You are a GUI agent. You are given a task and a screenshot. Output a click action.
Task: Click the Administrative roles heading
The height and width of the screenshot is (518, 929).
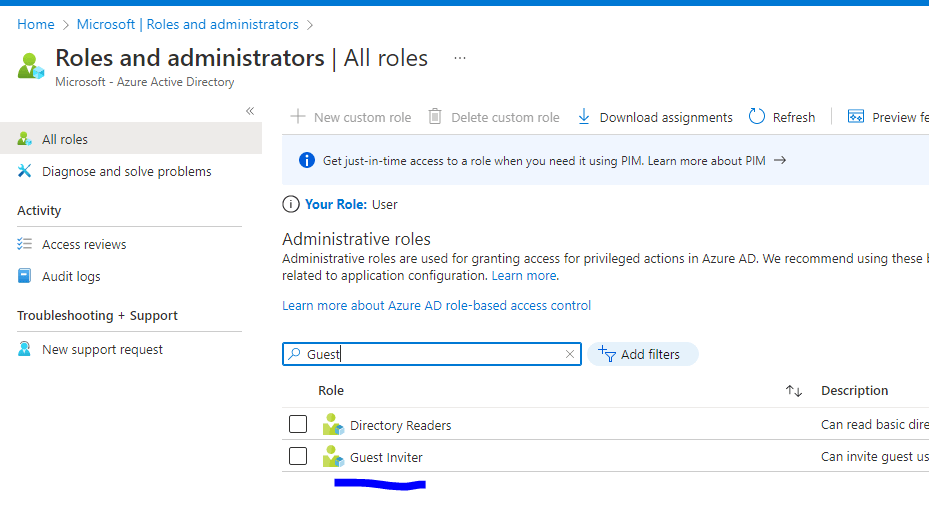coord(356,239)
